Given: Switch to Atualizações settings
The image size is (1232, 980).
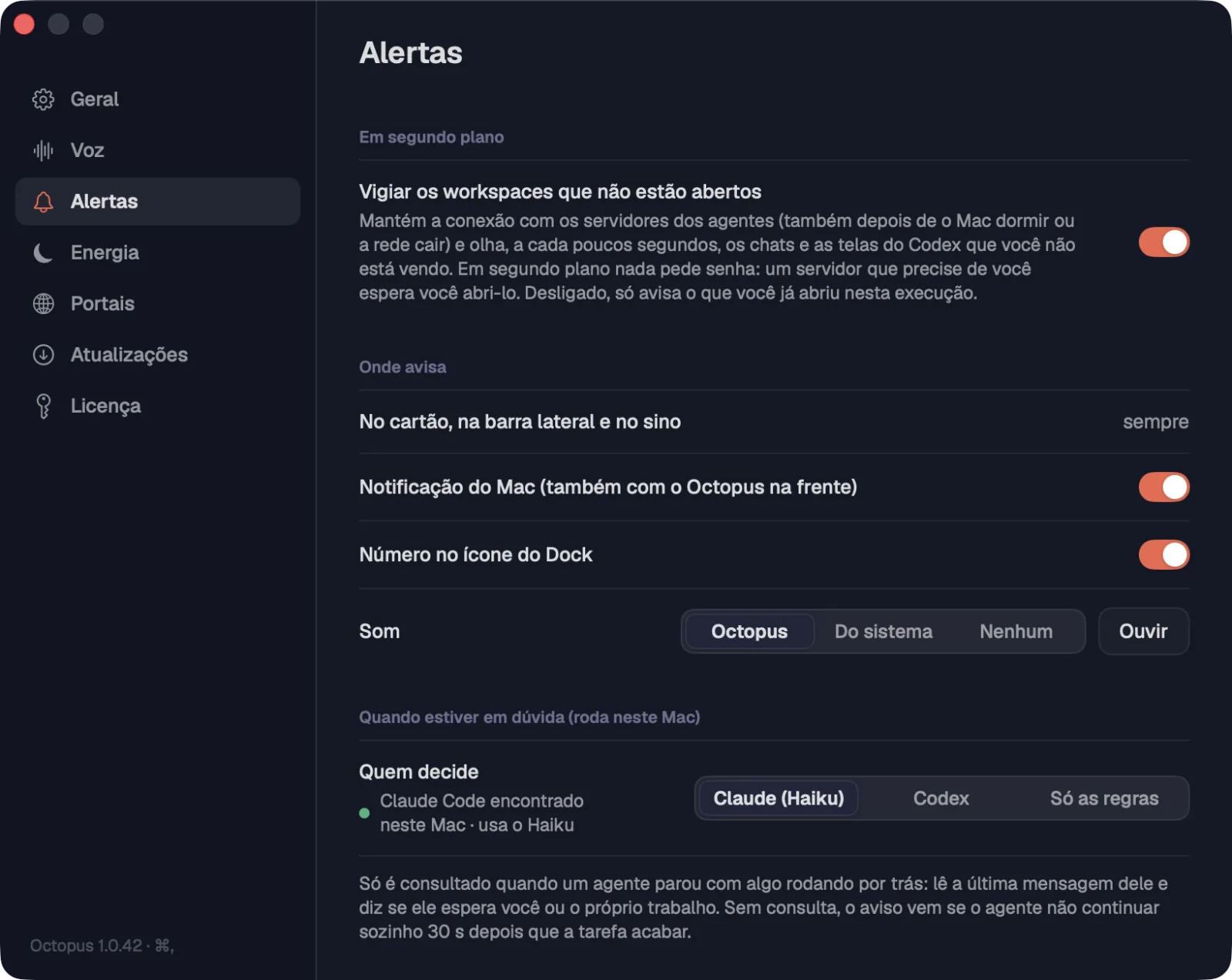Looking at the screenshot, I should pos(157,355).
